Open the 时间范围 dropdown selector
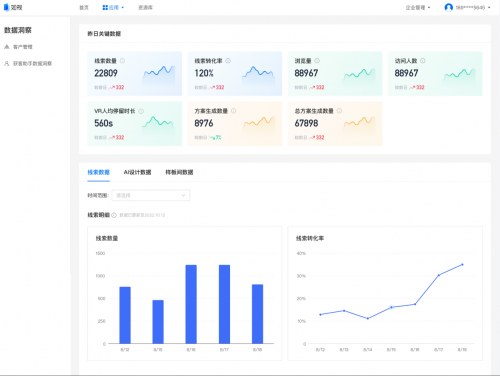The height and width of the screenshot is (376, 500). tap(151, 195)
